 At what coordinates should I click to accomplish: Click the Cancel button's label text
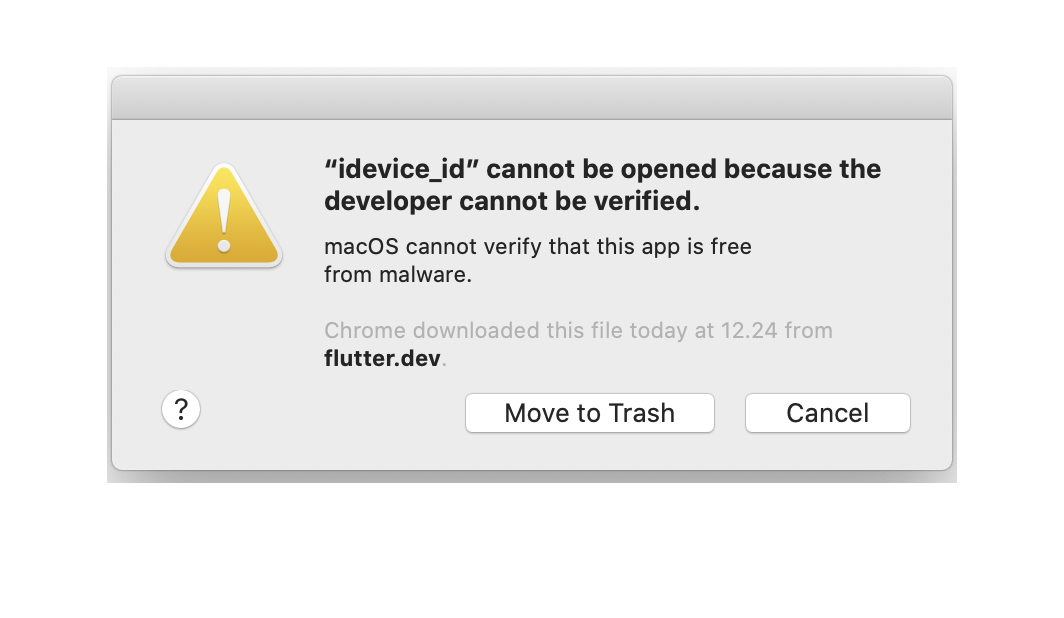point(827,412)
